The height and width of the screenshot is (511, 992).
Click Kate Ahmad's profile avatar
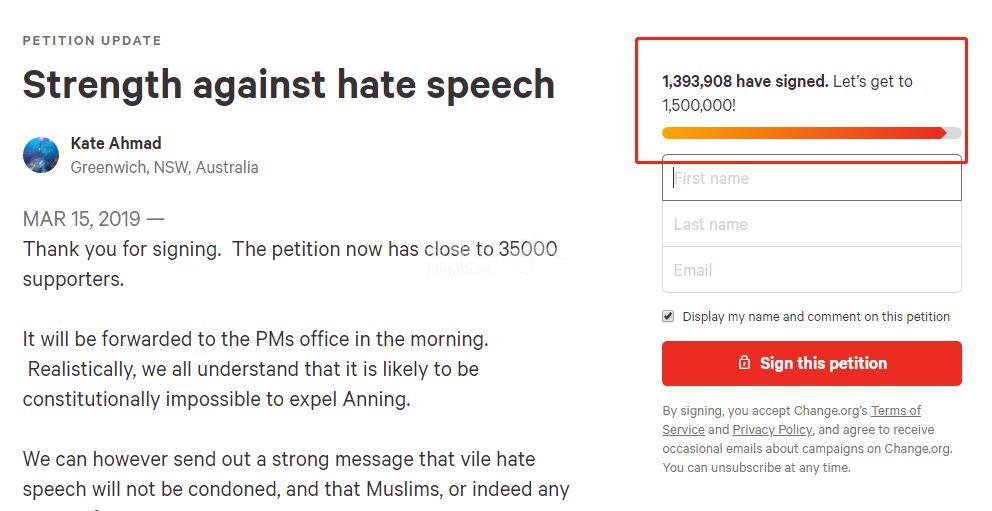click(x=41, y=155)
